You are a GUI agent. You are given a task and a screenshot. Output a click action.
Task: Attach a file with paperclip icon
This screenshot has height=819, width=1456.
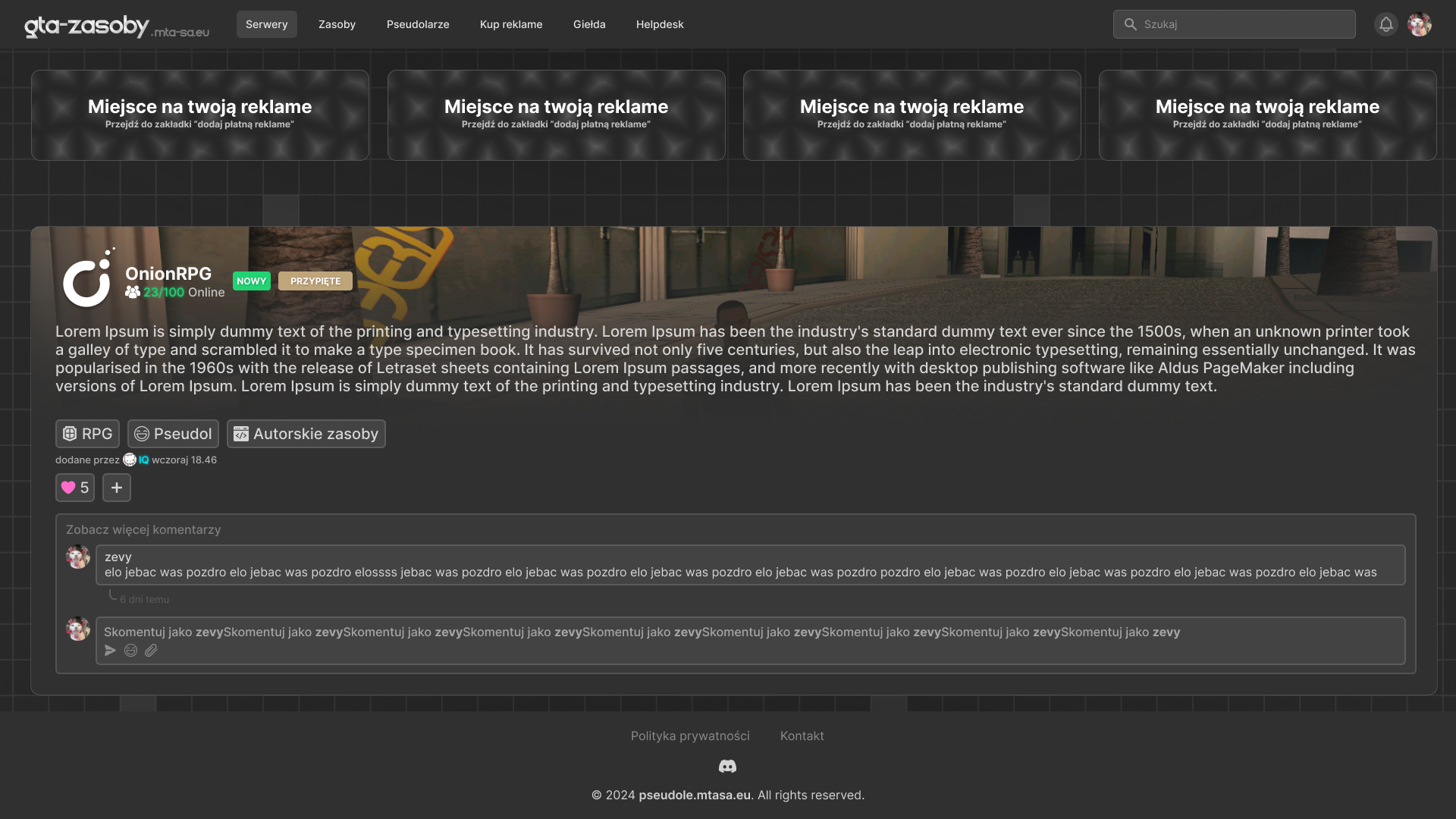[x=151, y=651]
